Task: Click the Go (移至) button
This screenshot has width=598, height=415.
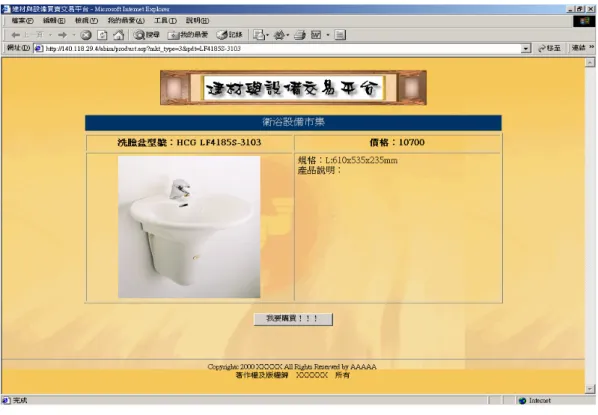Action: pyautogui.click(x=549, y=48)
